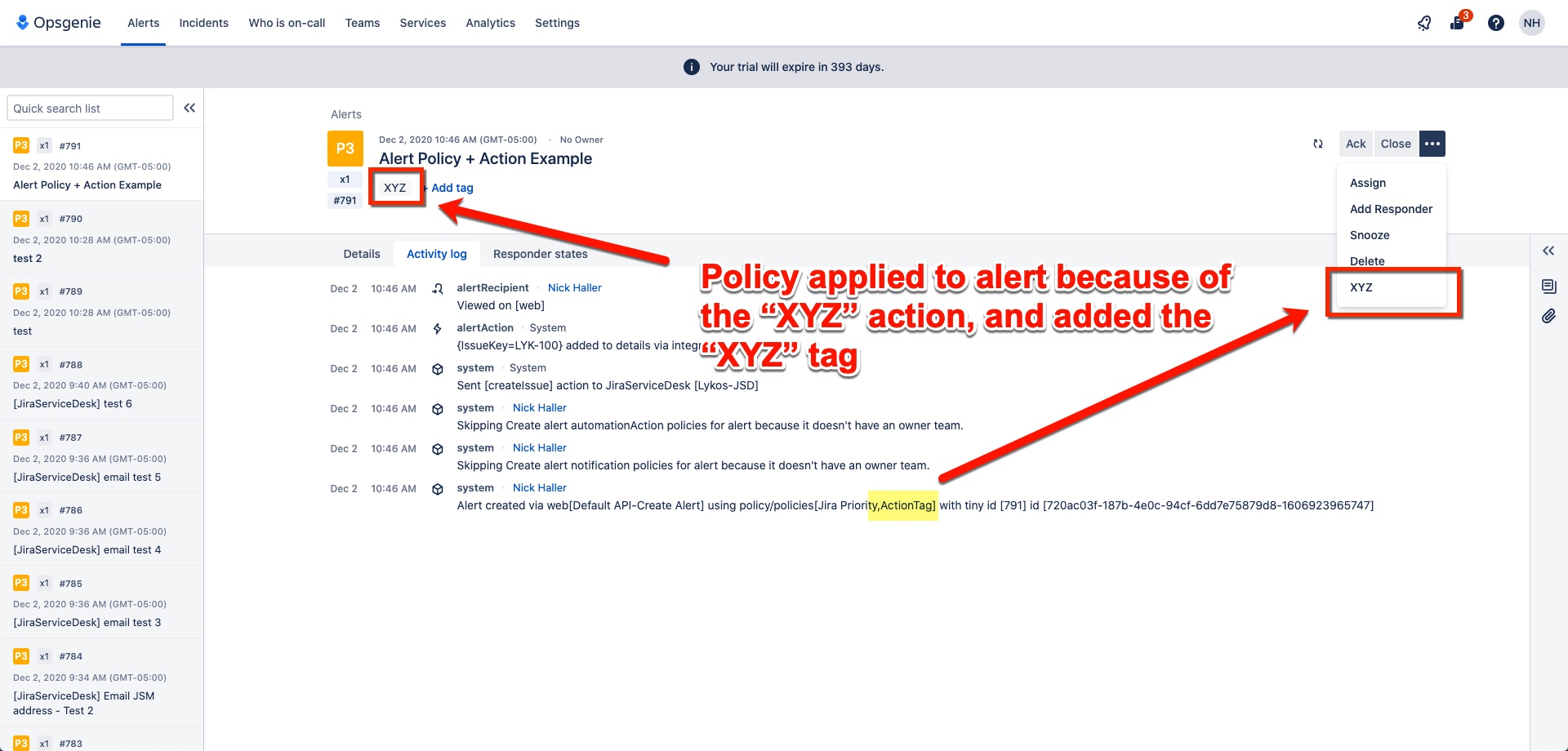
Task: Open the help question-mark icon
Action: click(1496, 22)
